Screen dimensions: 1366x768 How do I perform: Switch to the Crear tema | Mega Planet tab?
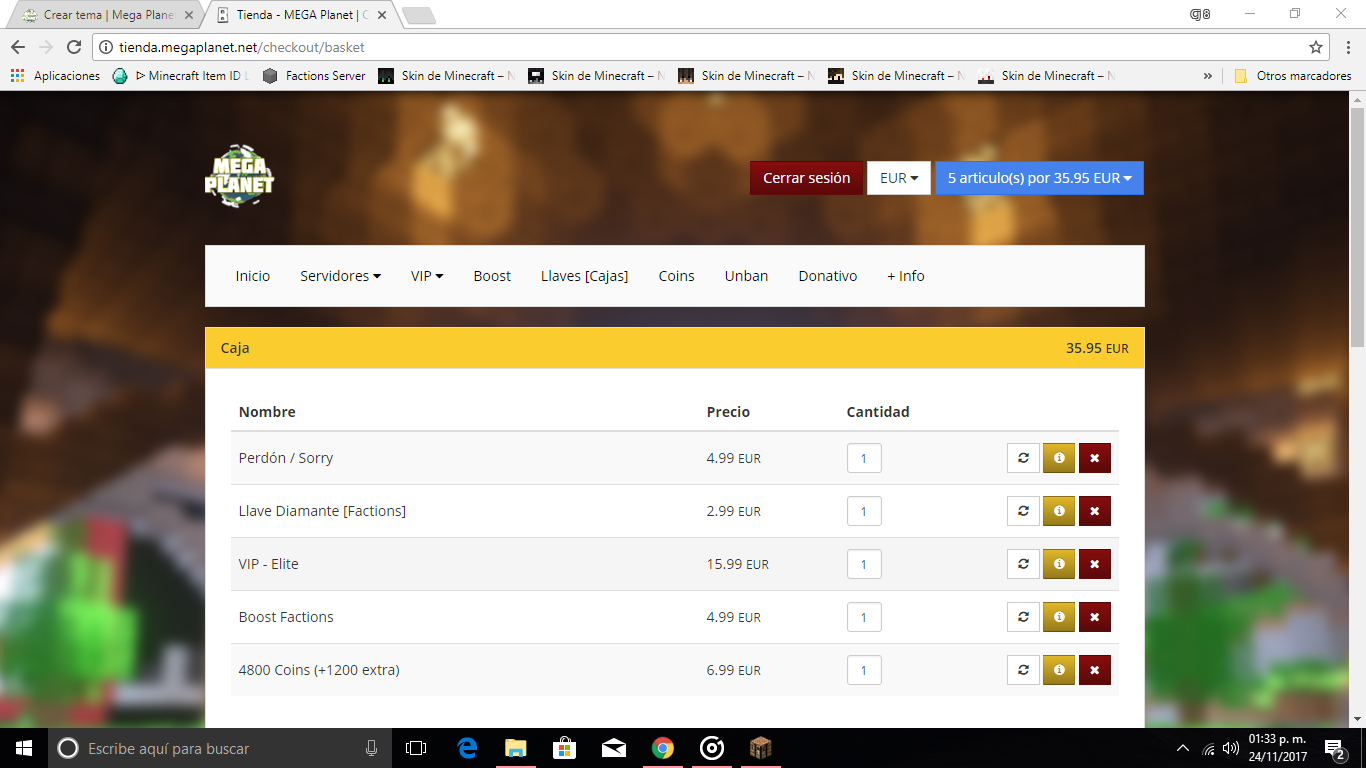(107, 15)
